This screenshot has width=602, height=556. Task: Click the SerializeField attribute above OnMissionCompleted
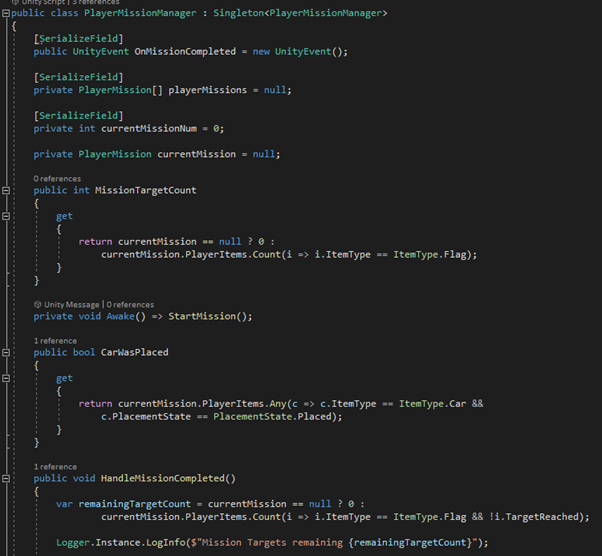78,39
